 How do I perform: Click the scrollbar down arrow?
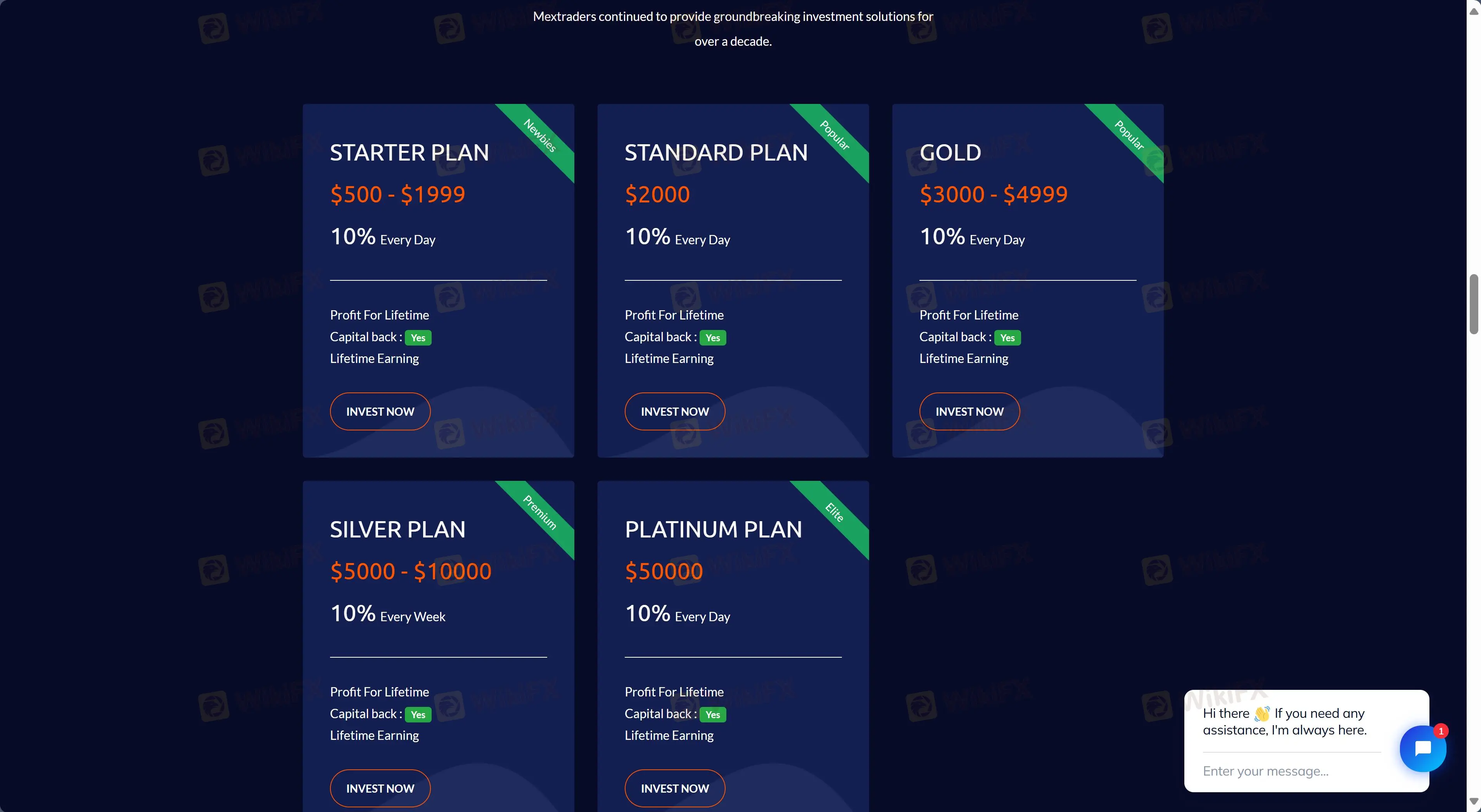(x=1474, y=801)
